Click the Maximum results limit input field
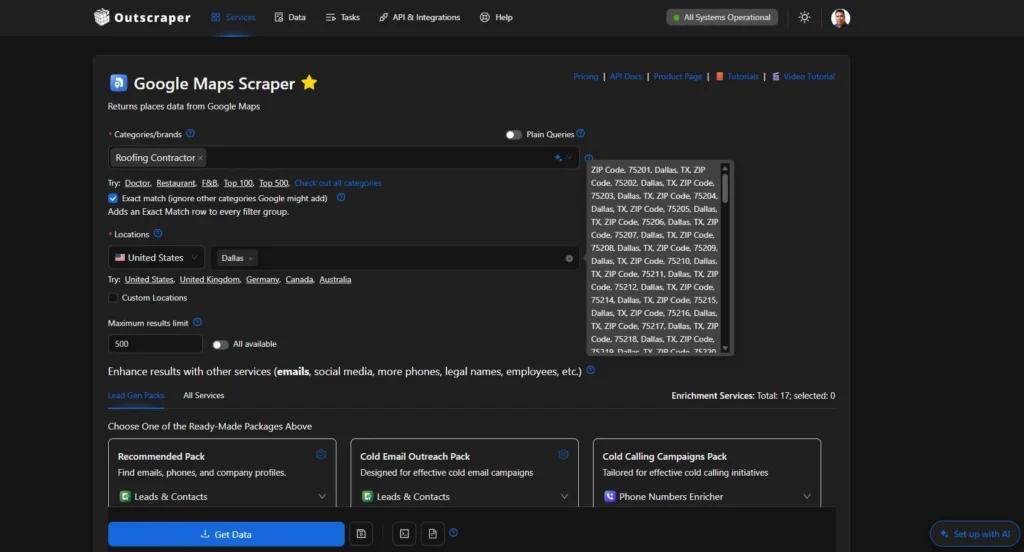This screenshot has width=1024, height=552. point(155,344)
